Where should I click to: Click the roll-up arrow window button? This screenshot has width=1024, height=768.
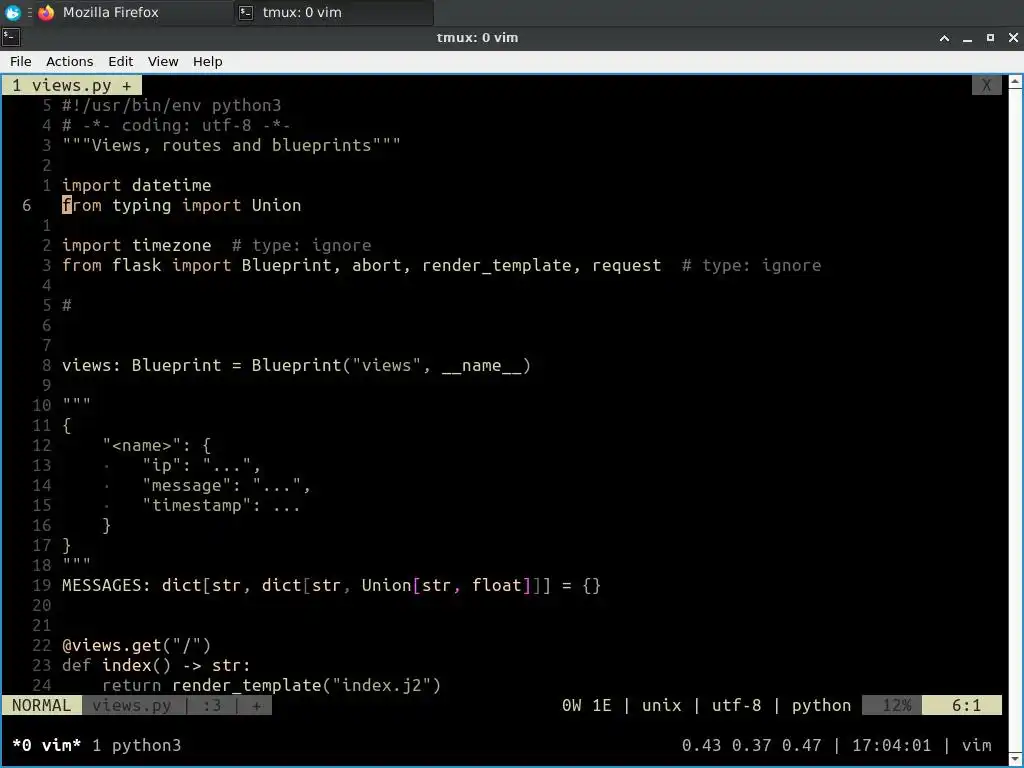point(944,38)
